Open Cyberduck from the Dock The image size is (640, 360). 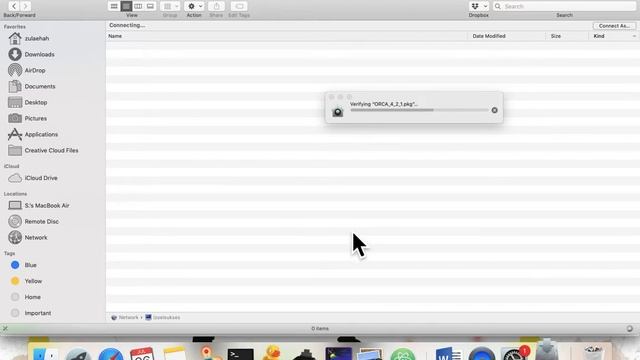click(272, 353)
